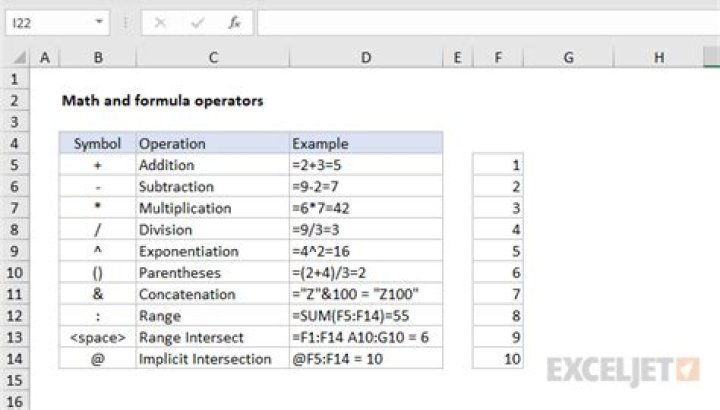The width and height of the screenshot is (720, 410).
Task: Click the 'Addition' cell
Action: pos(213,165)
